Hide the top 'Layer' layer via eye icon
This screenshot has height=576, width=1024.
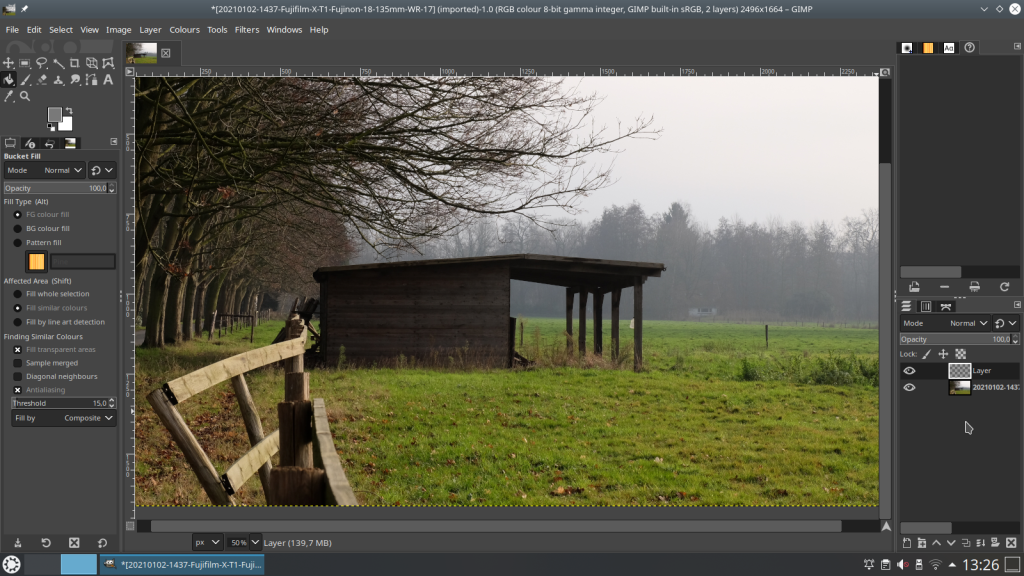tap(909, 371)
